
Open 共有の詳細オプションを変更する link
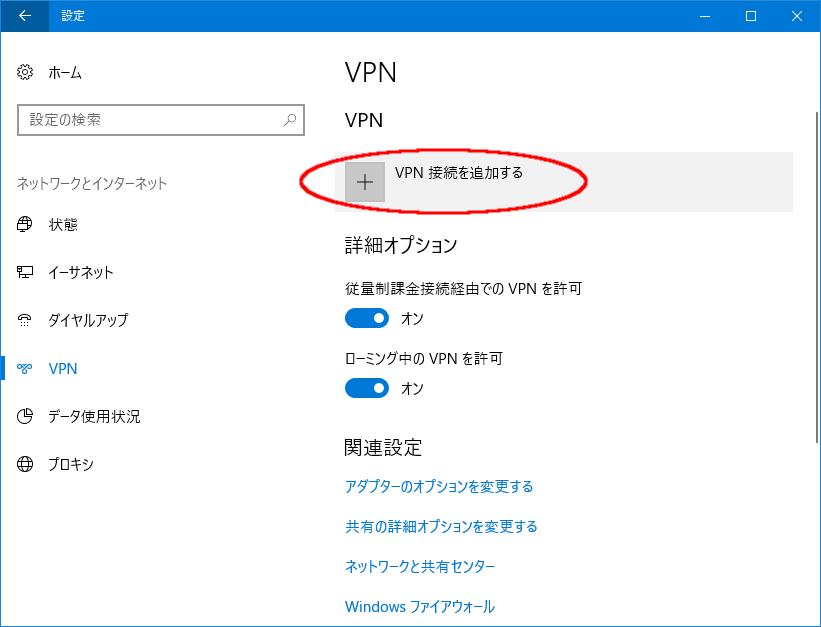coord(441,527)
